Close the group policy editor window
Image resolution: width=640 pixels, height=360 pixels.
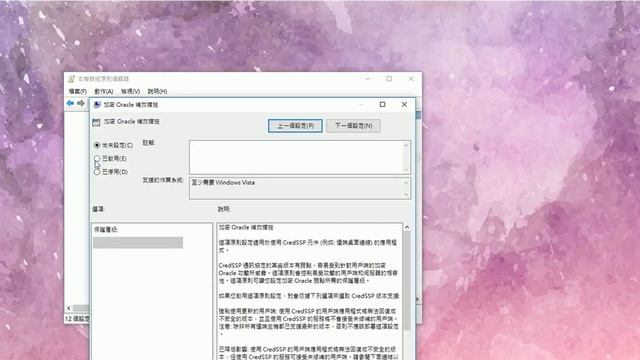pyautogui.click(x=411, y=79)
